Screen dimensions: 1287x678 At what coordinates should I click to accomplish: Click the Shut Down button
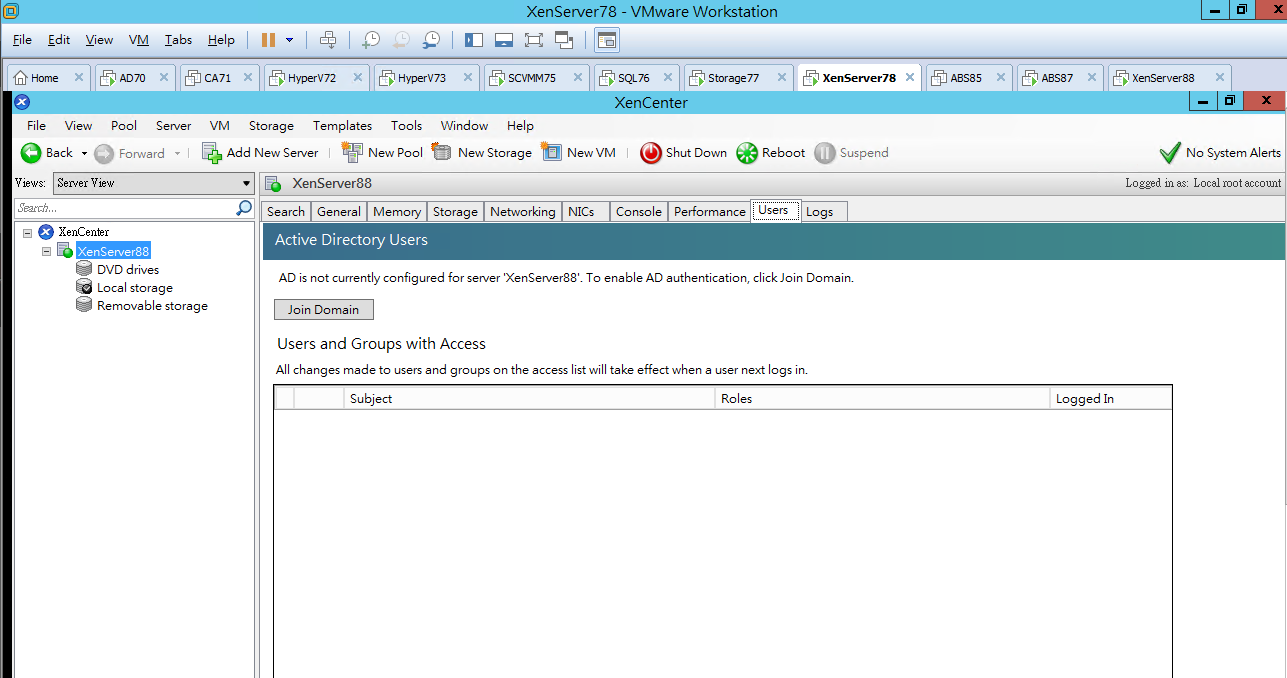click(x=683, y=153)
